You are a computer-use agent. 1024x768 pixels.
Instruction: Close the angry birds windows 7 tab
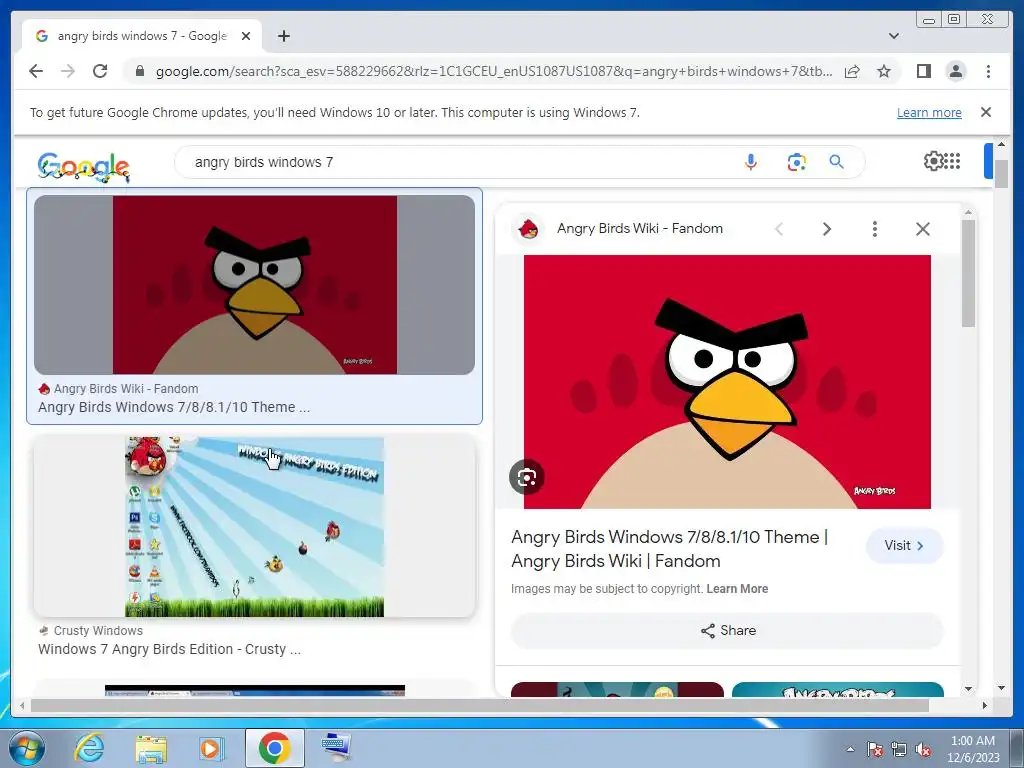click(246, 36)
